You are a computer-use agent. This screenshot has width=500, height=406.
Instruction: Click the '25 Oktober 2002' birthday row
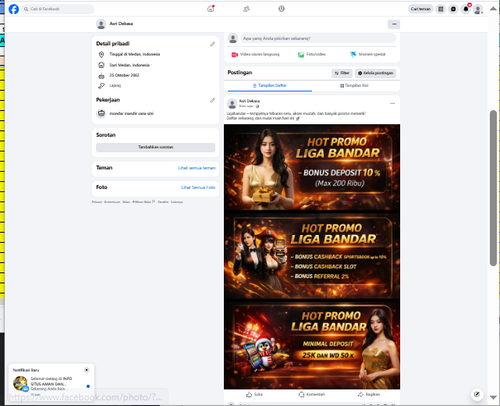(x=124, y=75)
